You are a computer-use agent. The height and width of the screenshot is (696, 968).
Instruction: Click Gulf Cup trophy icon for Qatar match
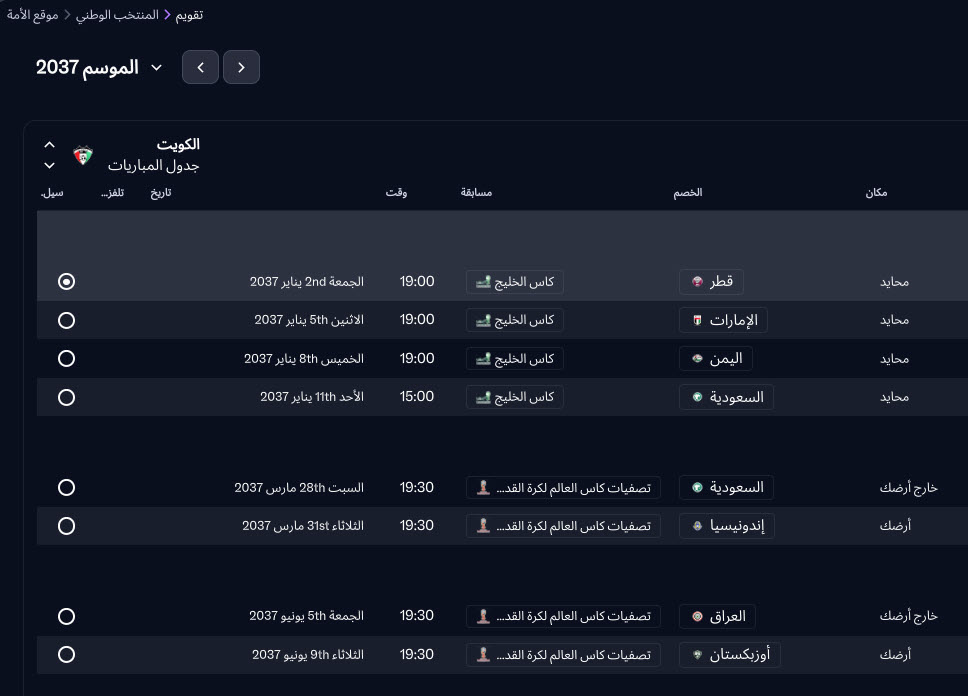pos(483,282)
